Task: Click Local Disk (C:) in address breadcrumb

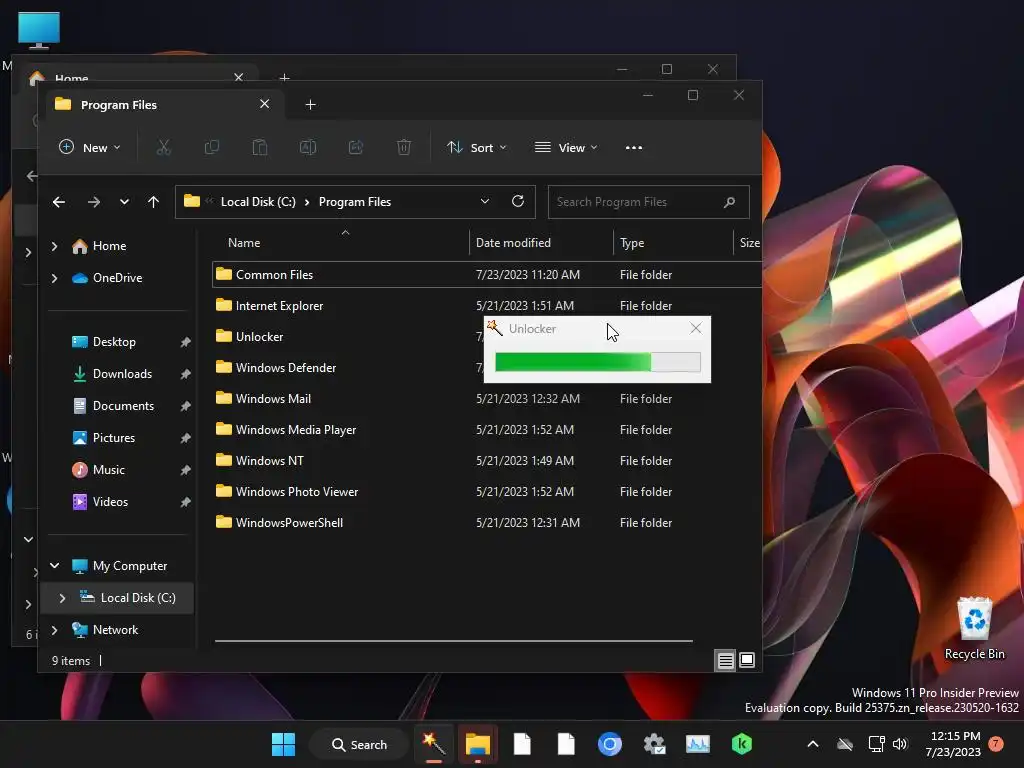Action: 258,202
